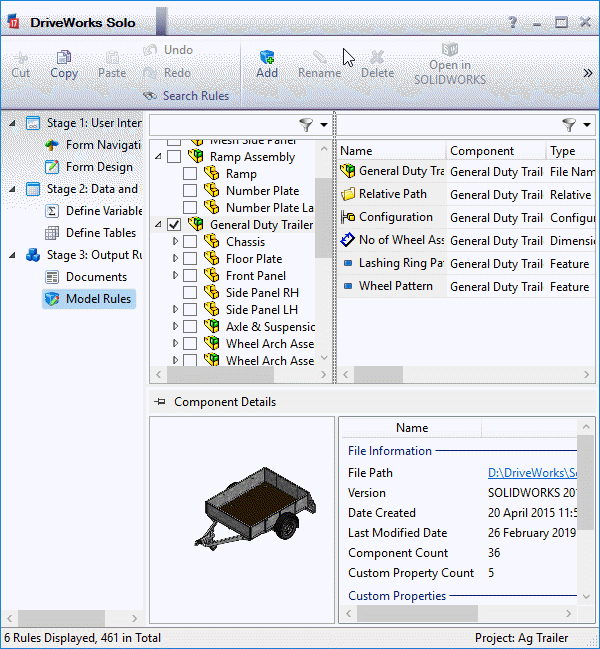Open Search Rules
600x649 pixels.
(186, 96)
